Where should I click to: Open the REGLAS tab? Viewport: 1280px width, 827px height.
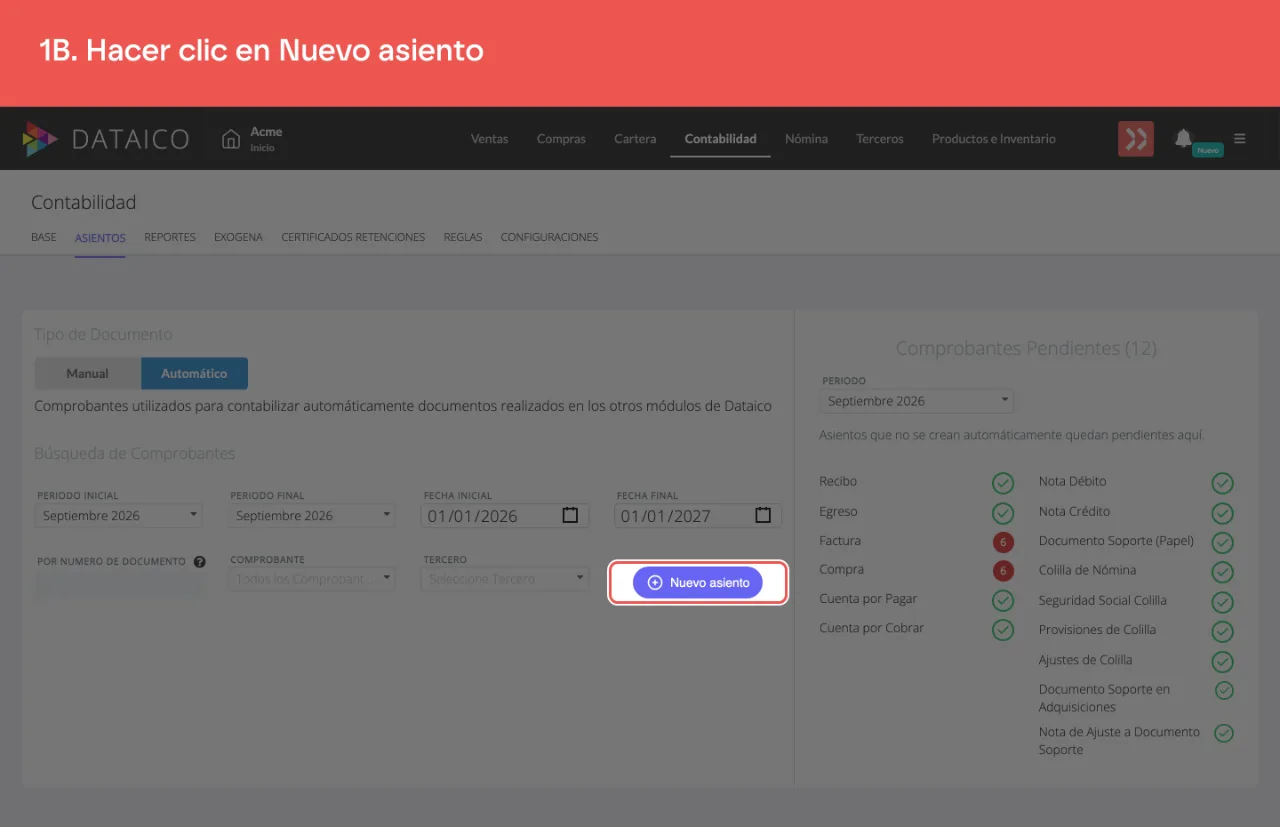[x=463, y=237]
